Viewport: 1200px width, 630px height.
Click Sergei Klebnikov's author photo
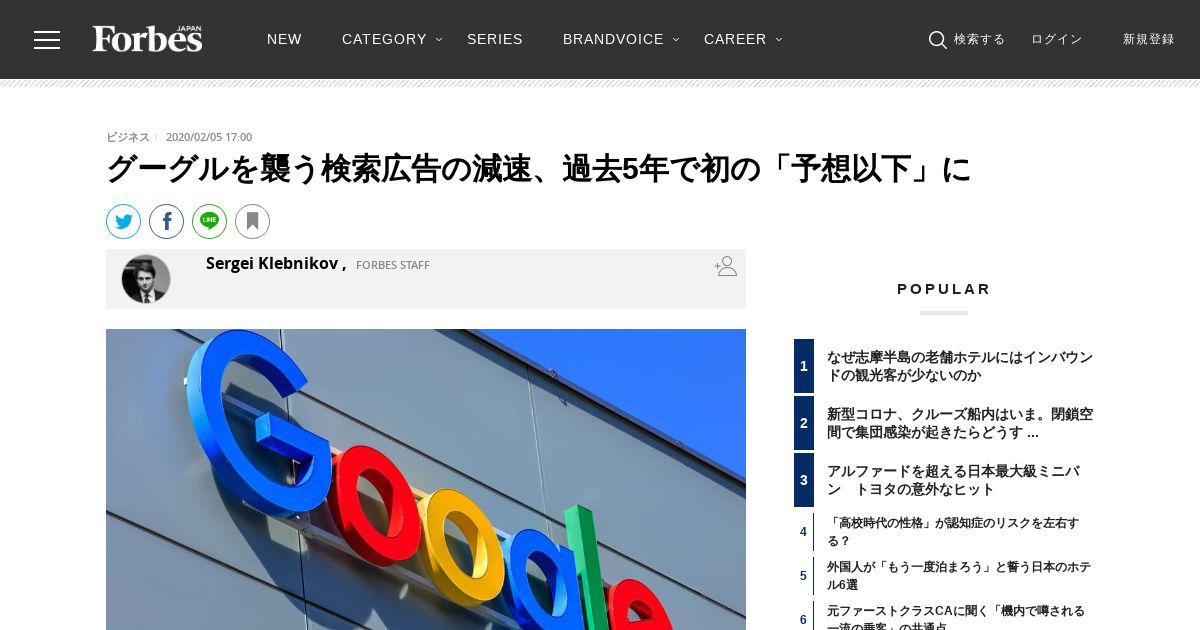click(146, 279)
